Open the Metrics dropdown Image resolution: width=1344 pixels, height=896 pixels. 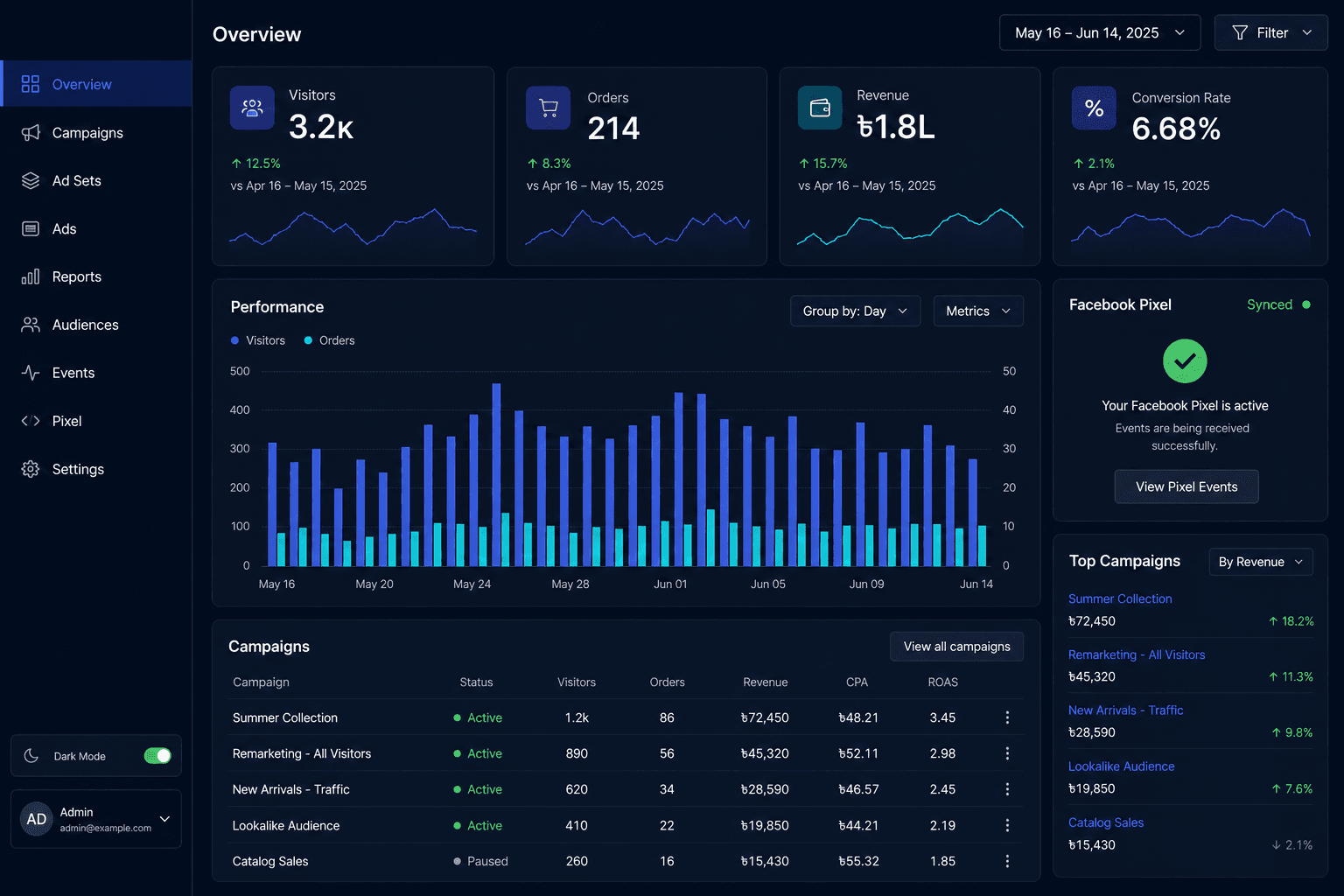(x=978, y=311)
